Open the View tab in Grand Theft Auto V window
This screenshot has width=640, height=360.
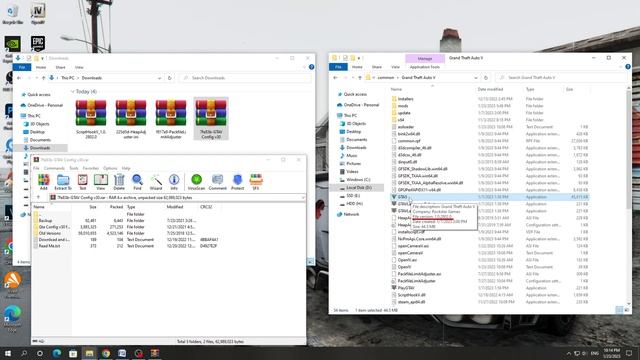tap(395, 67)
